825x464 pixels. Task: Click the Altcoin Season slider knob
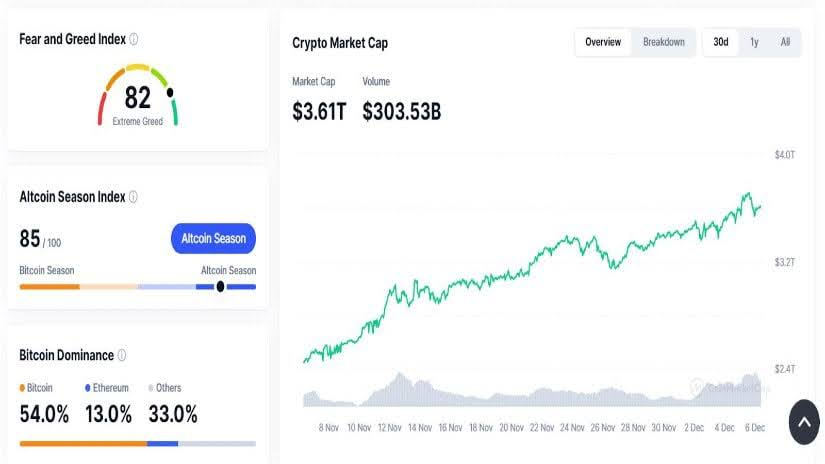pos(220,287)
